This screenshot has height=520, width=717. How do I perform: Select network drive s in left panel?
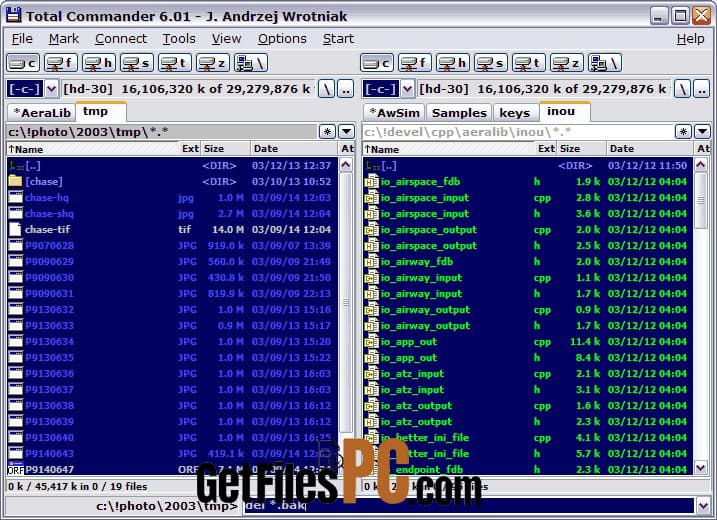(x=137, y=63)
